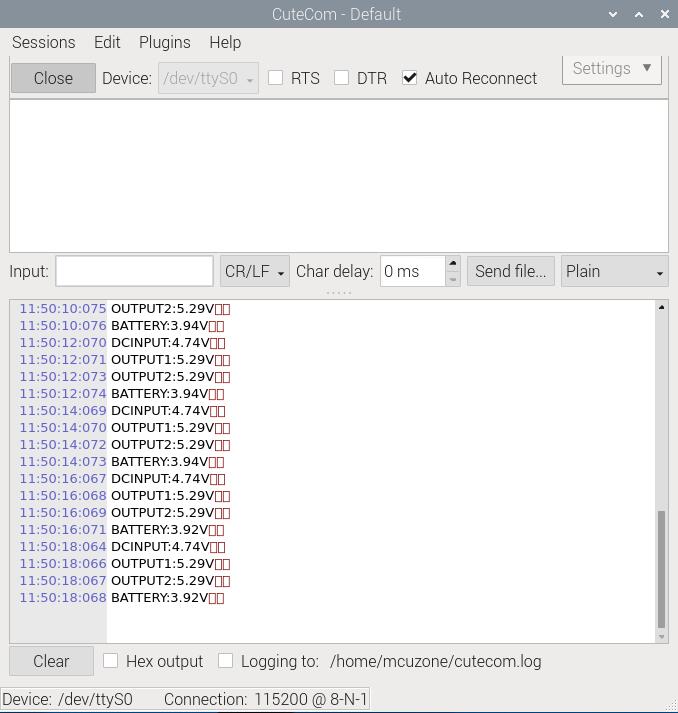678x713 pixels.
Task: Open the Plain protocol dropdown
Action: click(x=615, y=271)
